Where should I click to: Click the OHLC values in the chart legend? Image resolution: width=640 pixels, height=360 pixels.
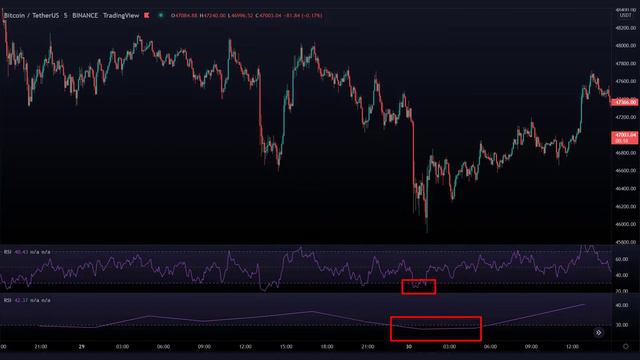click(246, 16)
